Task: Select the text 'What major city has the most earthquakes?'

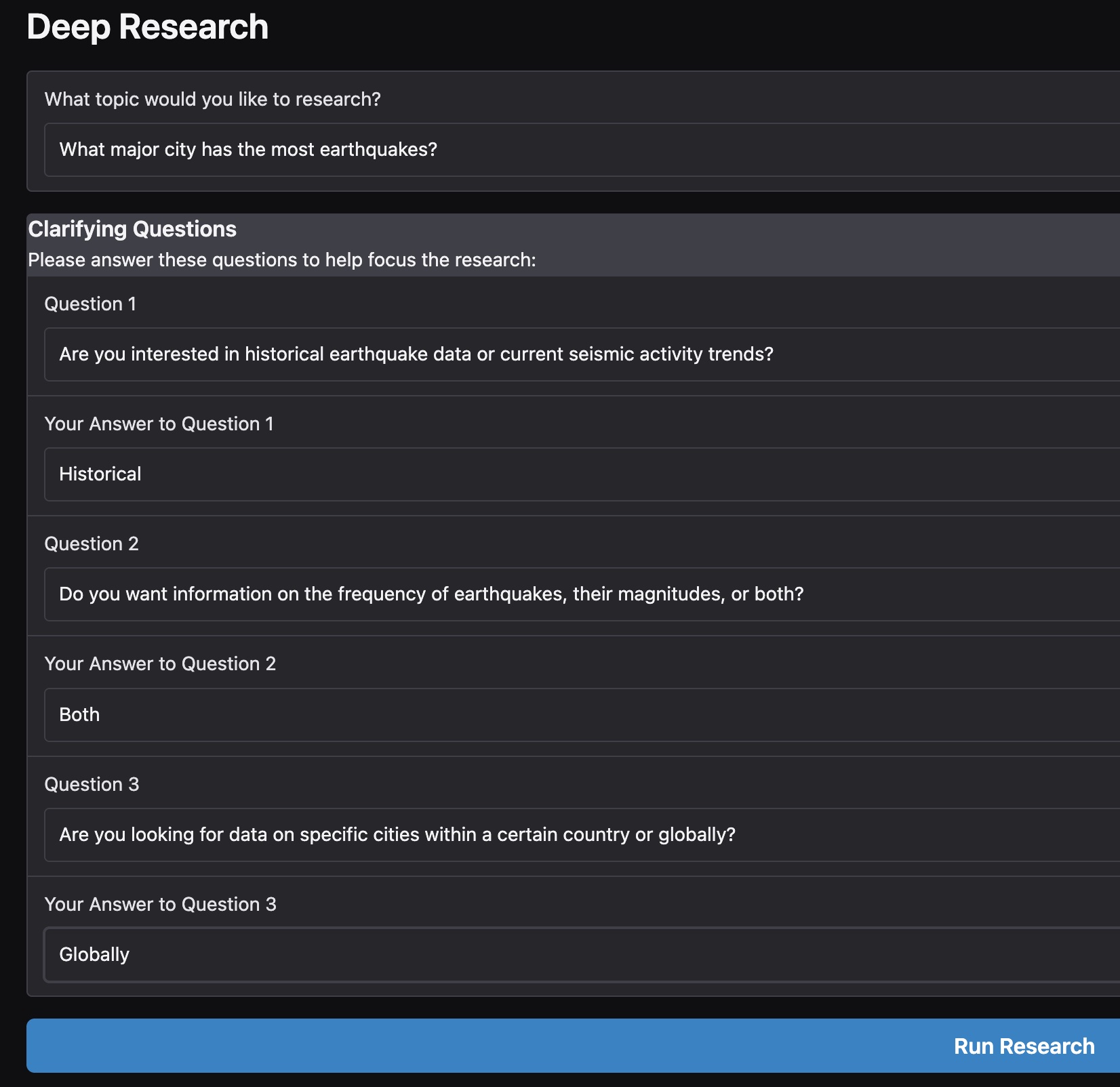Action: [248, 149]
